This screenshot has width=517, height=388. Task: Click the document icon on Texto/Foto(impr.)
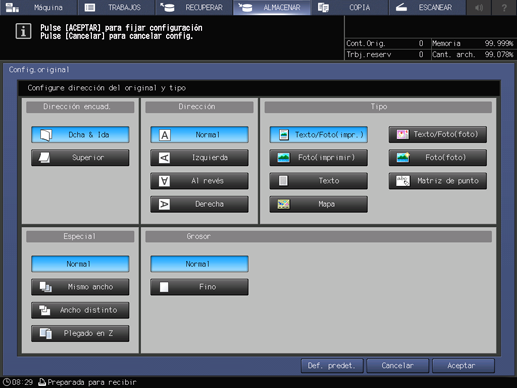pos(284,135)
